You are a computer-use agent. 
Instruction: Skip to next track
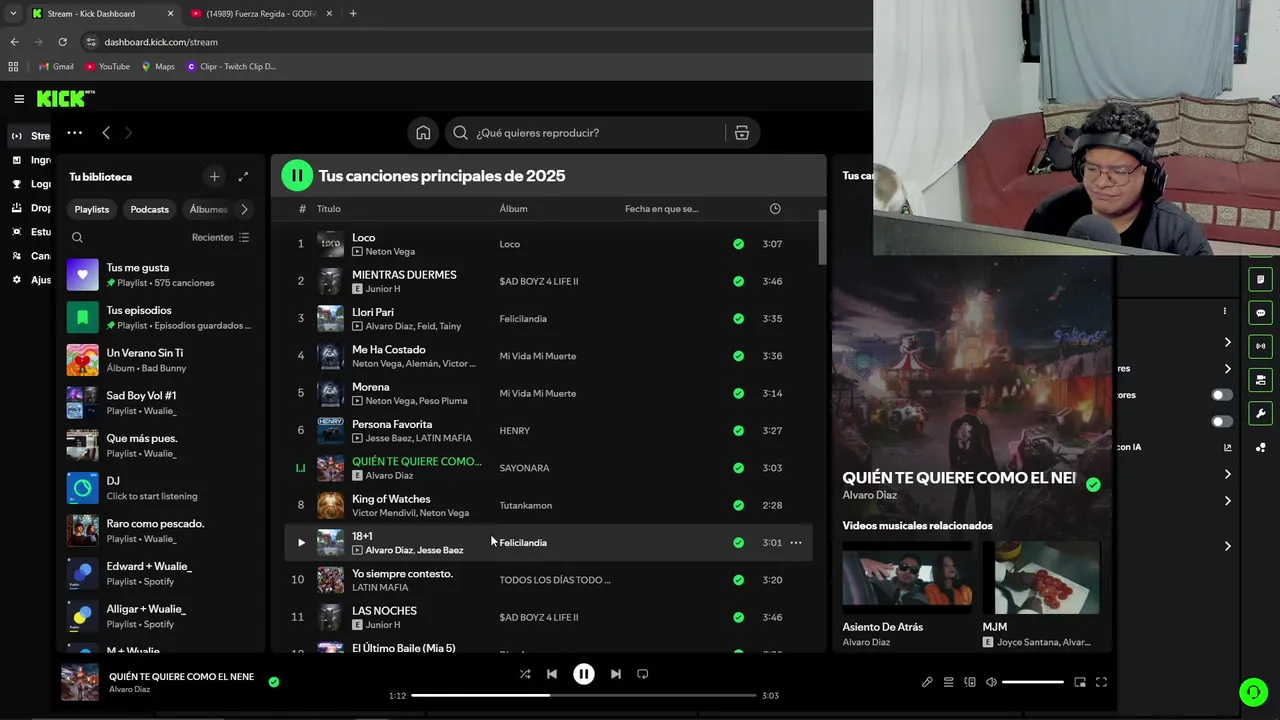[616, 674]
